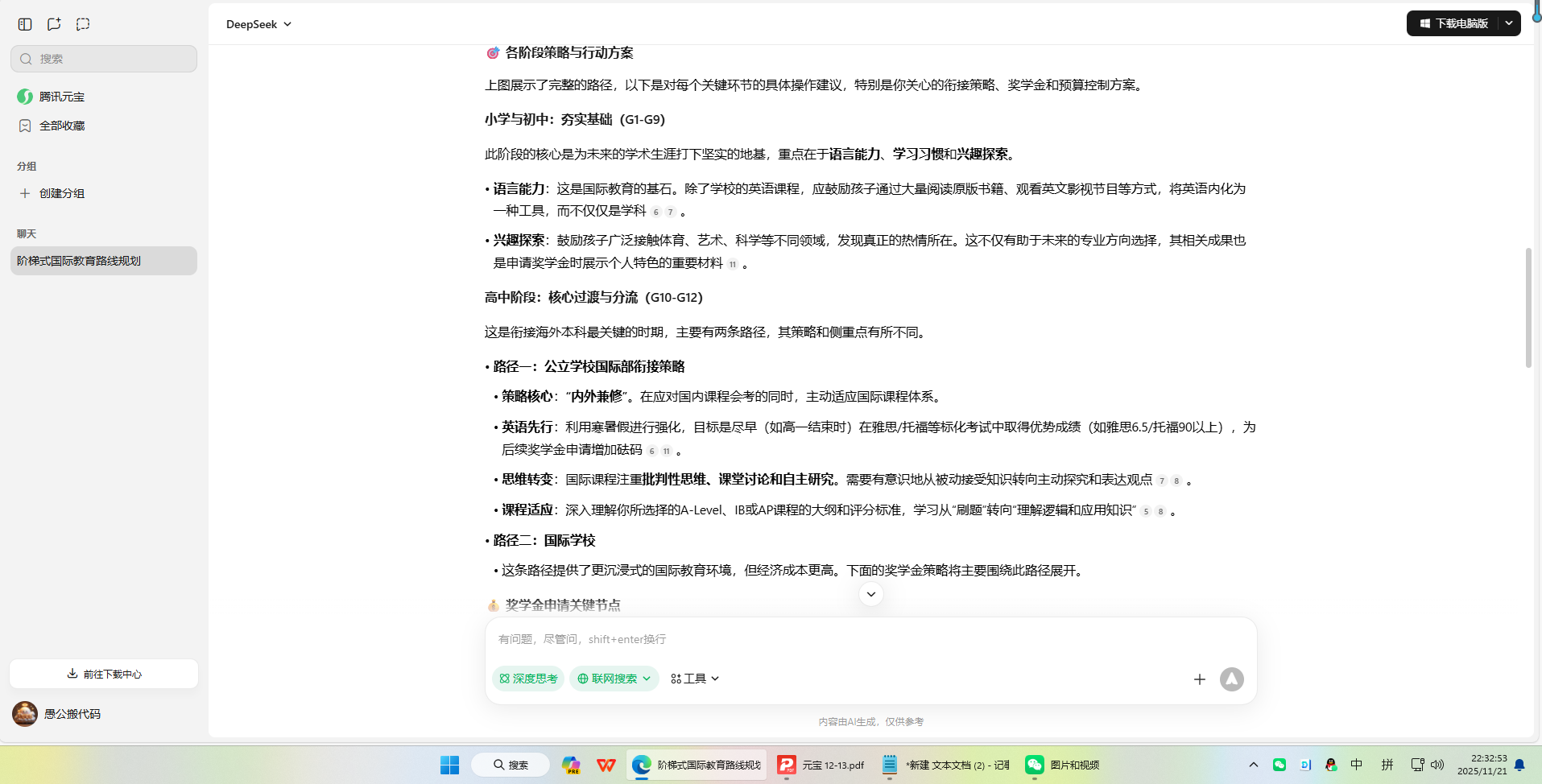The image size is (1542, 784).
Task: Toggle 深度思考 deep thinking mode
Action: pos(527,679)
